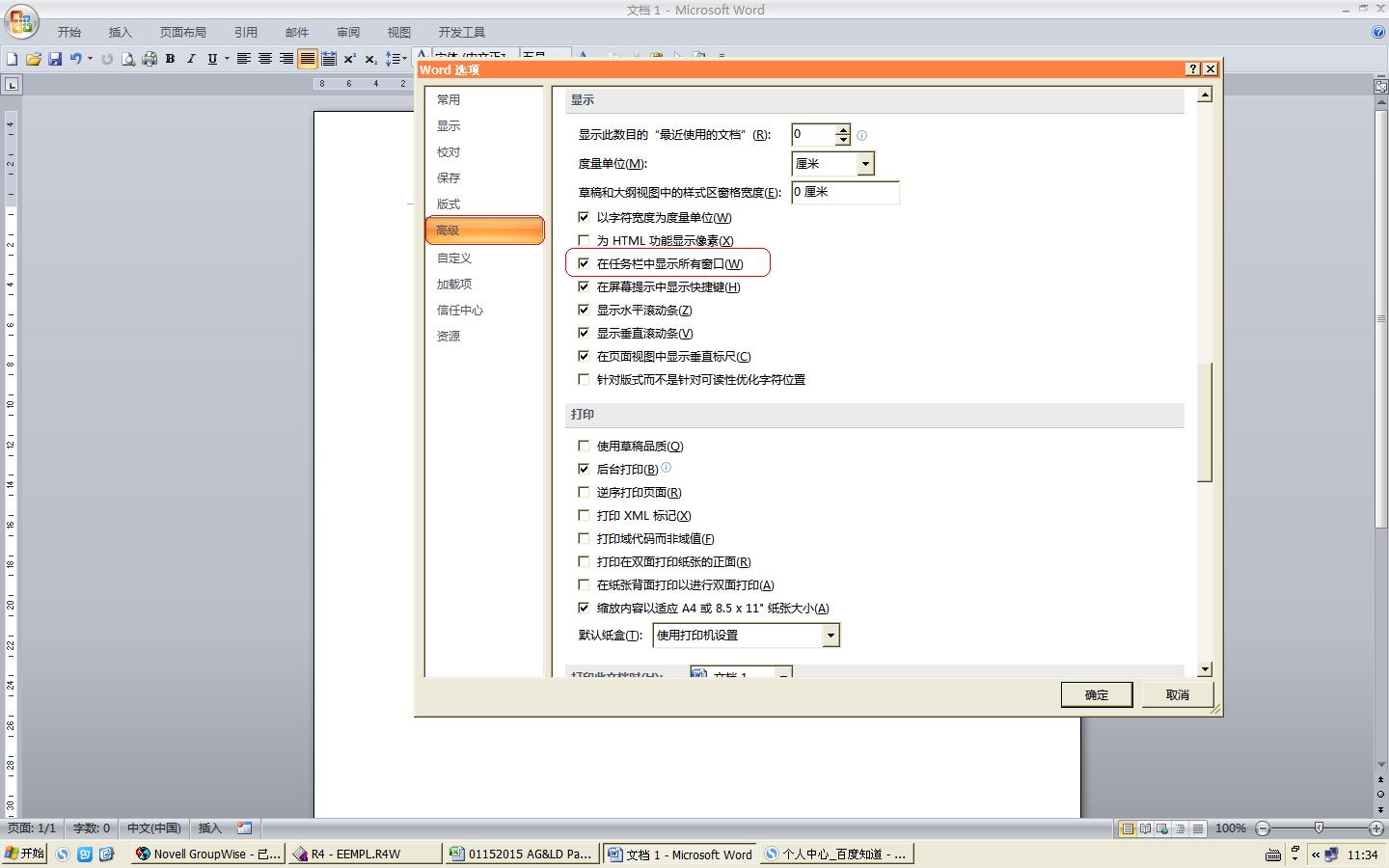Switch to Full Screen Reading view

click(x=1144, y=828)
